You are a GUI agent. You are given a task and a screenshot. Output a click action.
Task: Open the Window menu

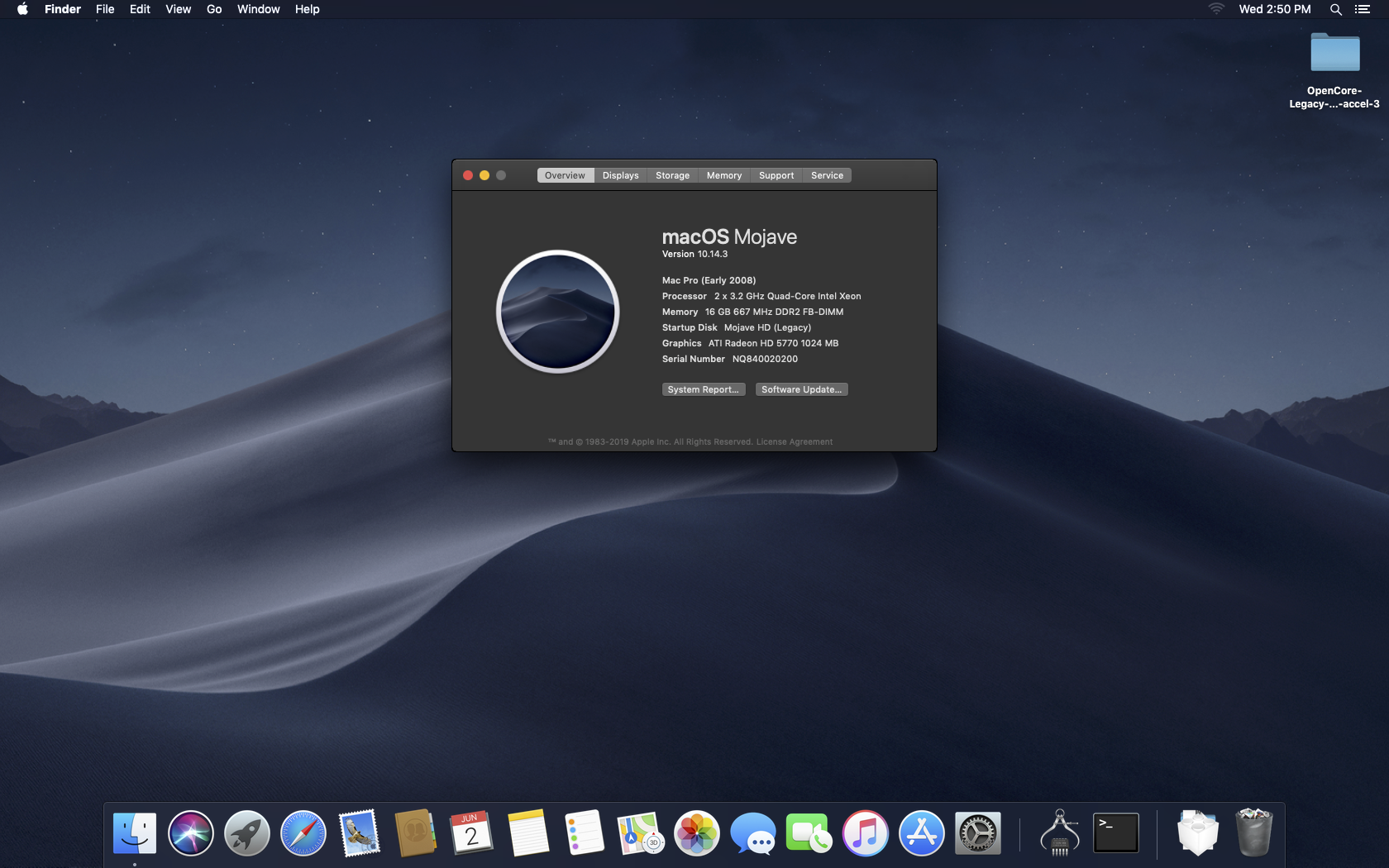coord(258,9)
